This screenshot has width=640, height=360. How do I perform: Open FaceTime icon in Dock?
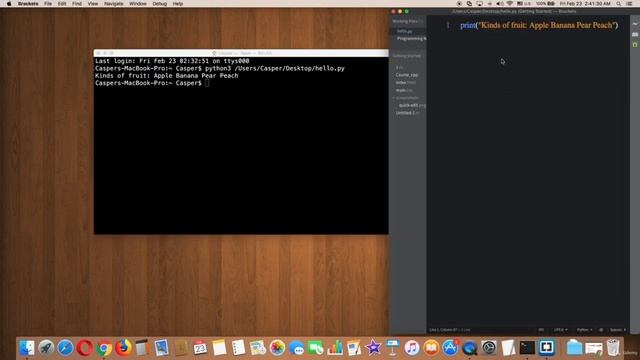pyautogui.click(x=316, y=348)
